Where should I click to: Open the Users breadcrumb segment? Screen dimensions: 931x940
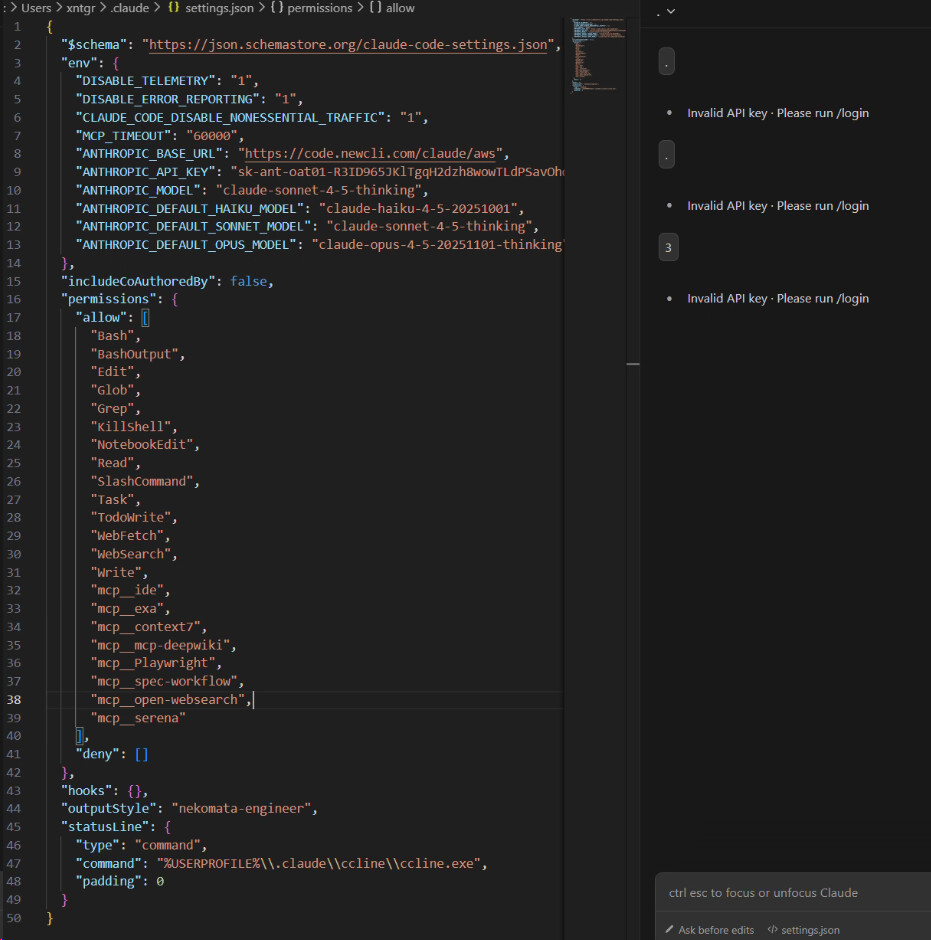(36, 8)
